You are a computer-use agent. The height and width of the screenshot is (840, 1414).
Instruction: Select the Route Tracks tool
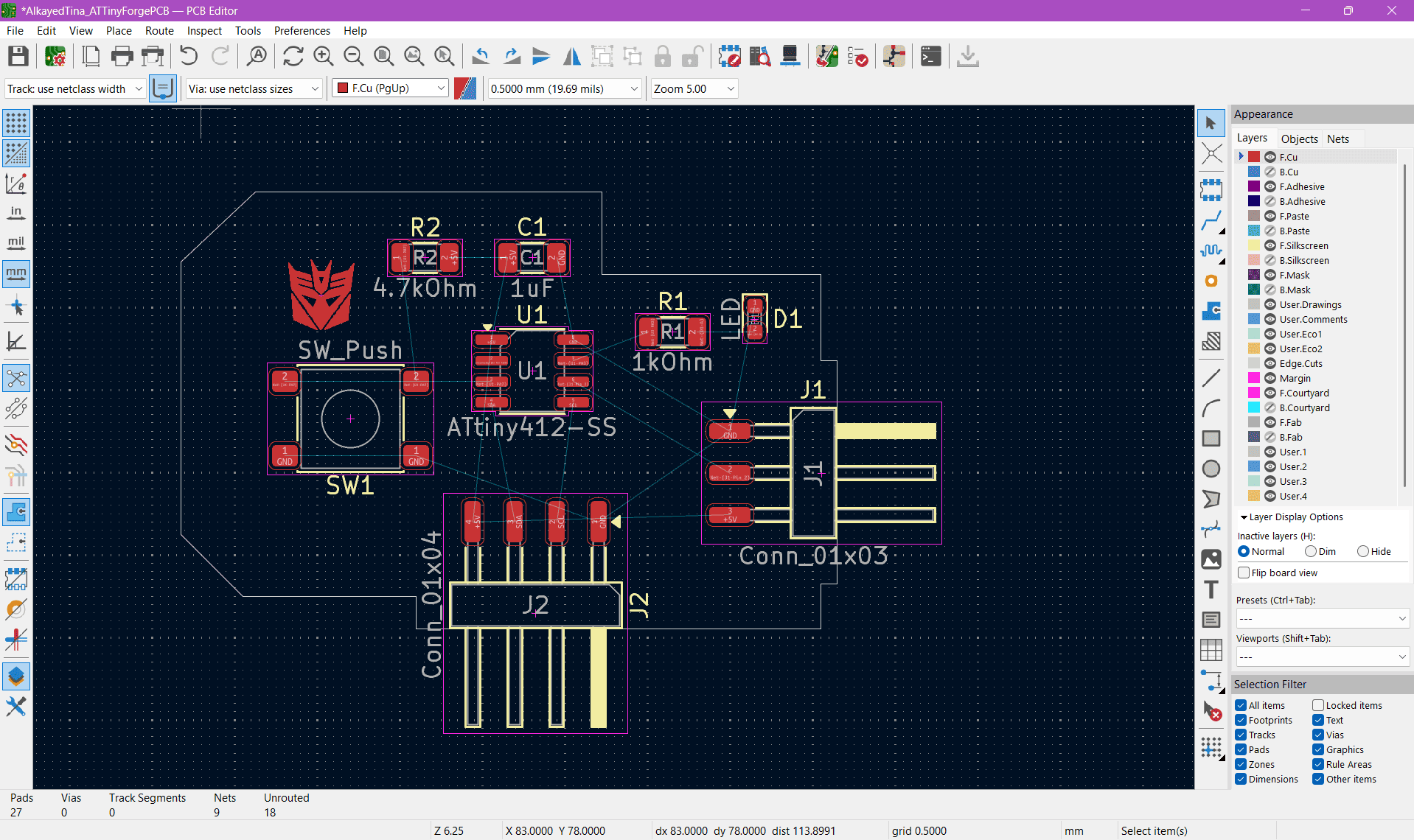[1211, 221]
